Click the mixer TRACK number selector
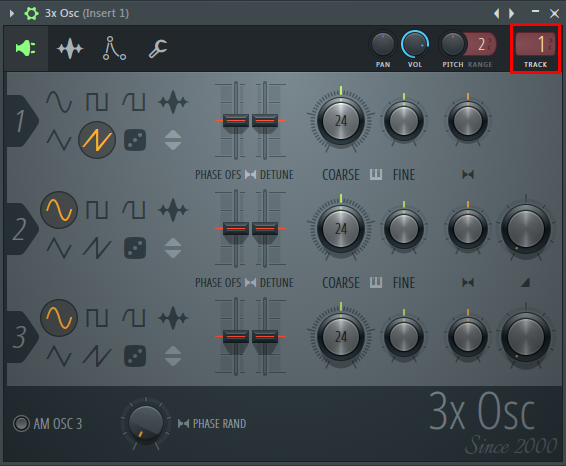 535,44
